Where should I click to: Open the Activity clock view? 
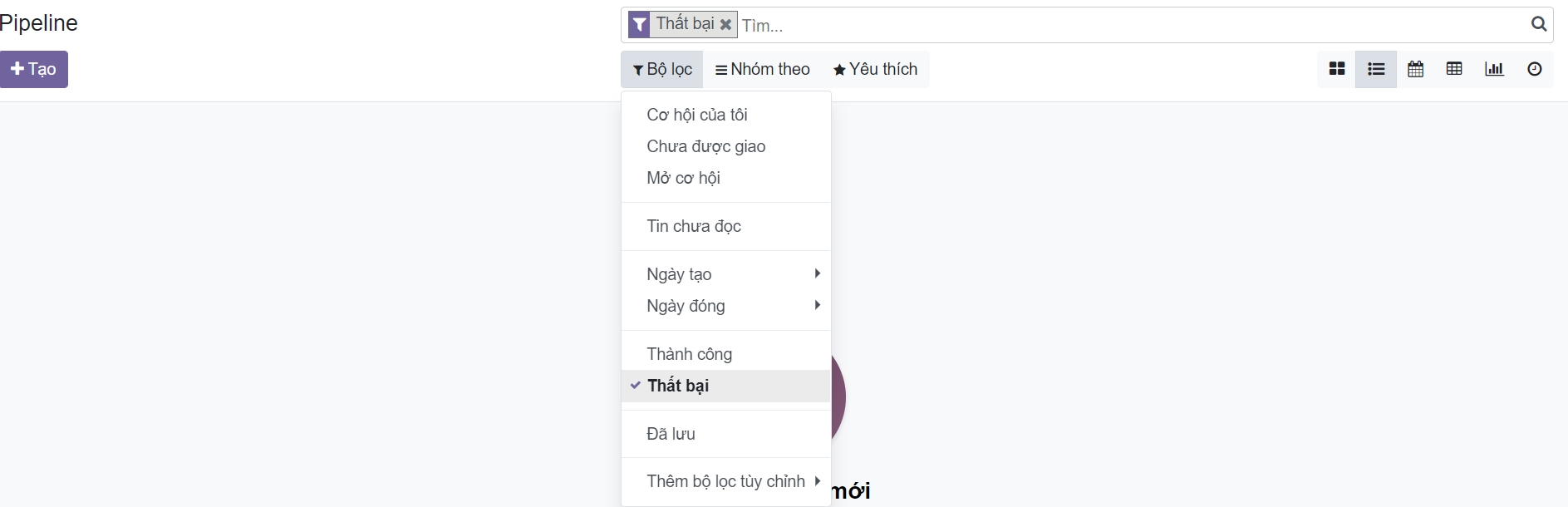[x=1534, y=69]
